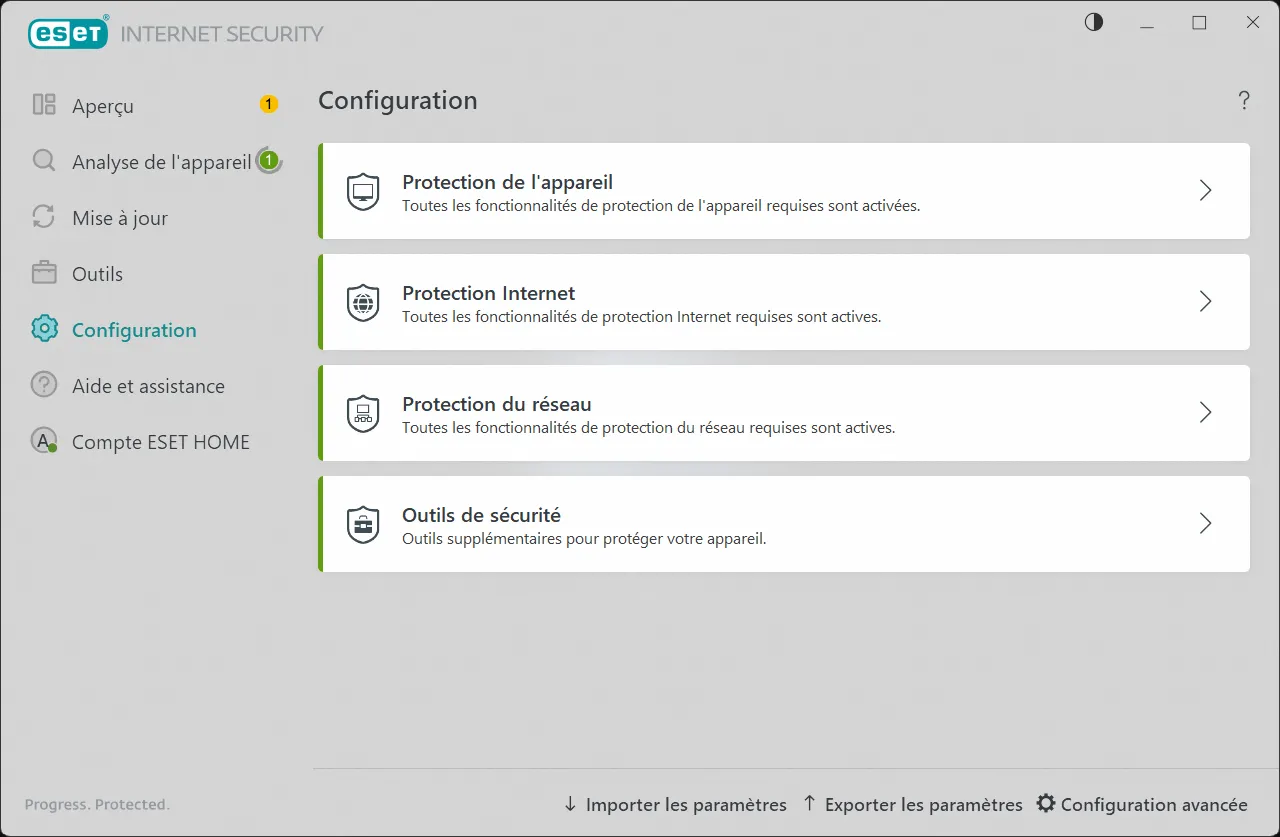The height and width of the screenshot is (837, 1280).
Task: Click 'Outils supplémentaires pour protéger votre appareil.' text
Action: click(584, 539)
